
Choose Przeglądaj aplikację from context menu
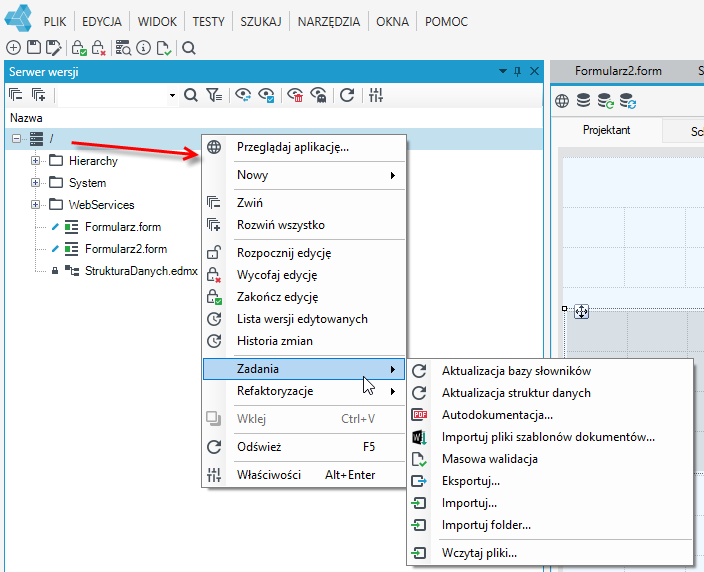(x=304, y=147)
